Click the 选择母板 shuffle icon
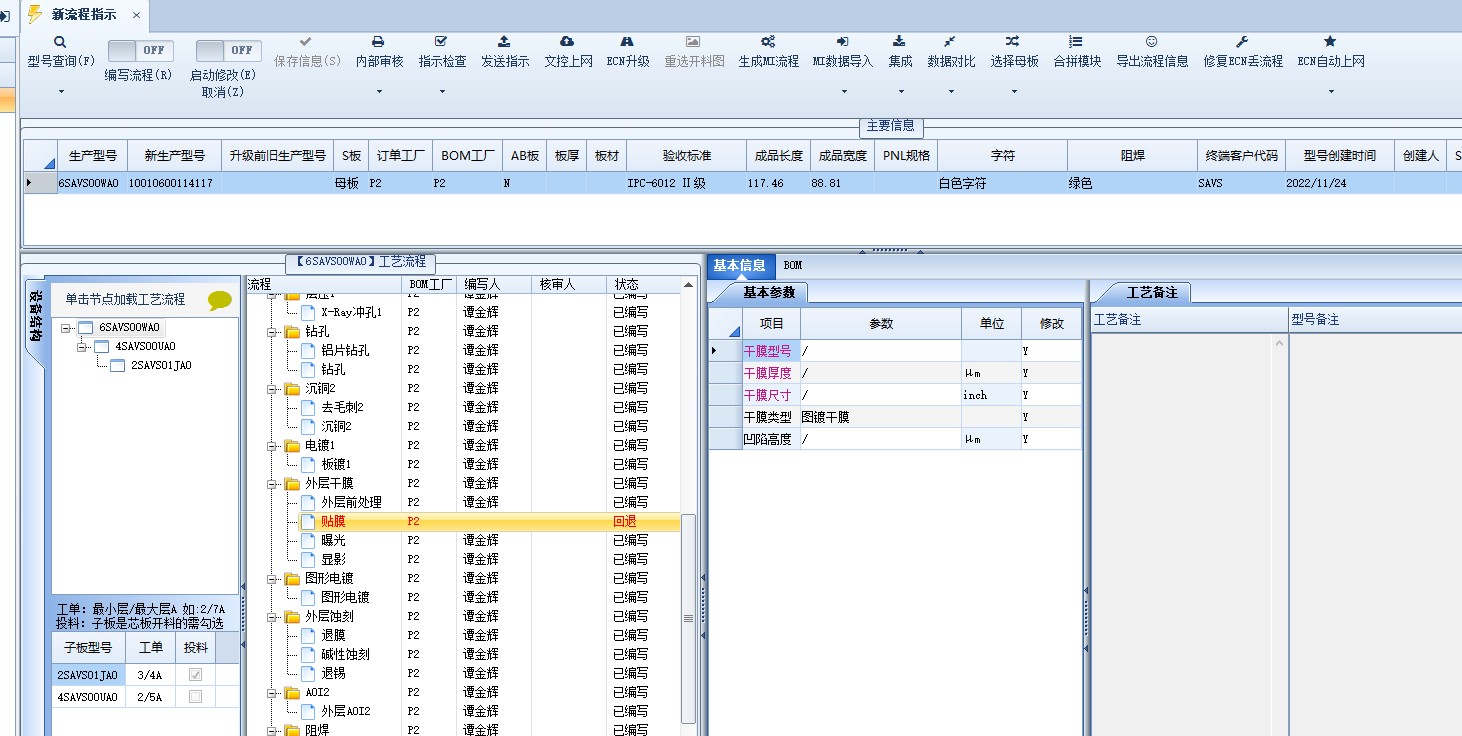 (1013, 42)
